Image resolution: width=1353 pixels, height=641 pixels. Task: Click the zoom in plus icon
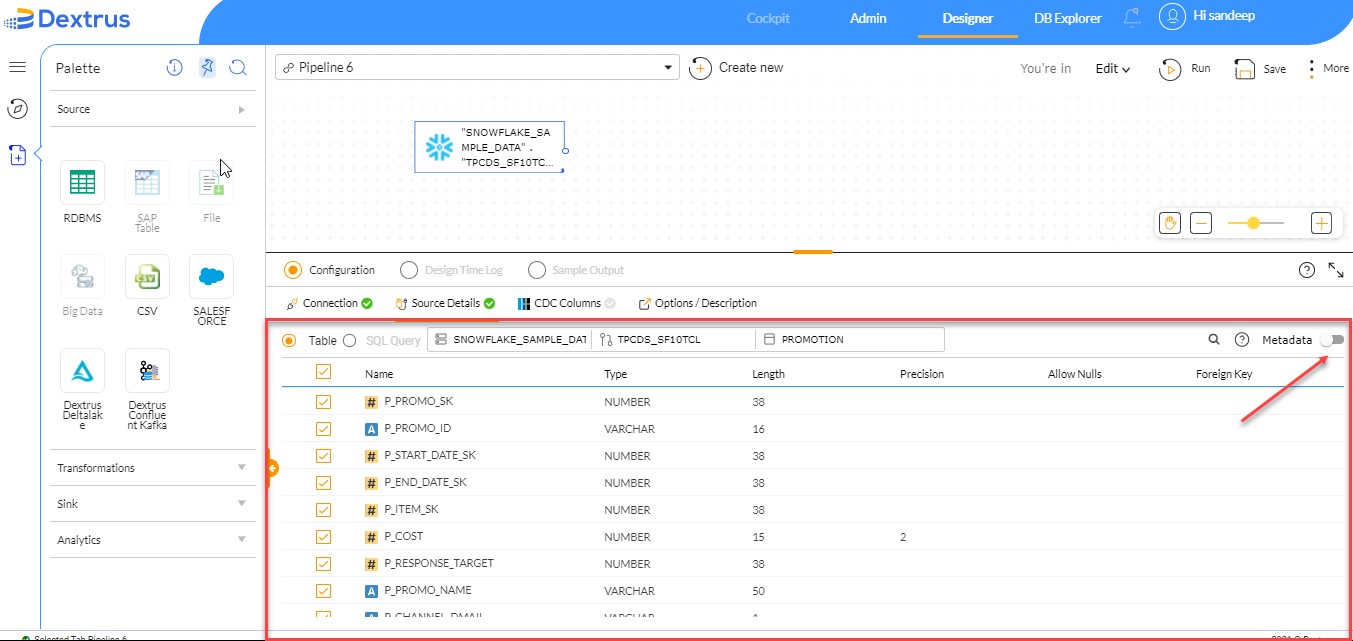pos(1321,223)
